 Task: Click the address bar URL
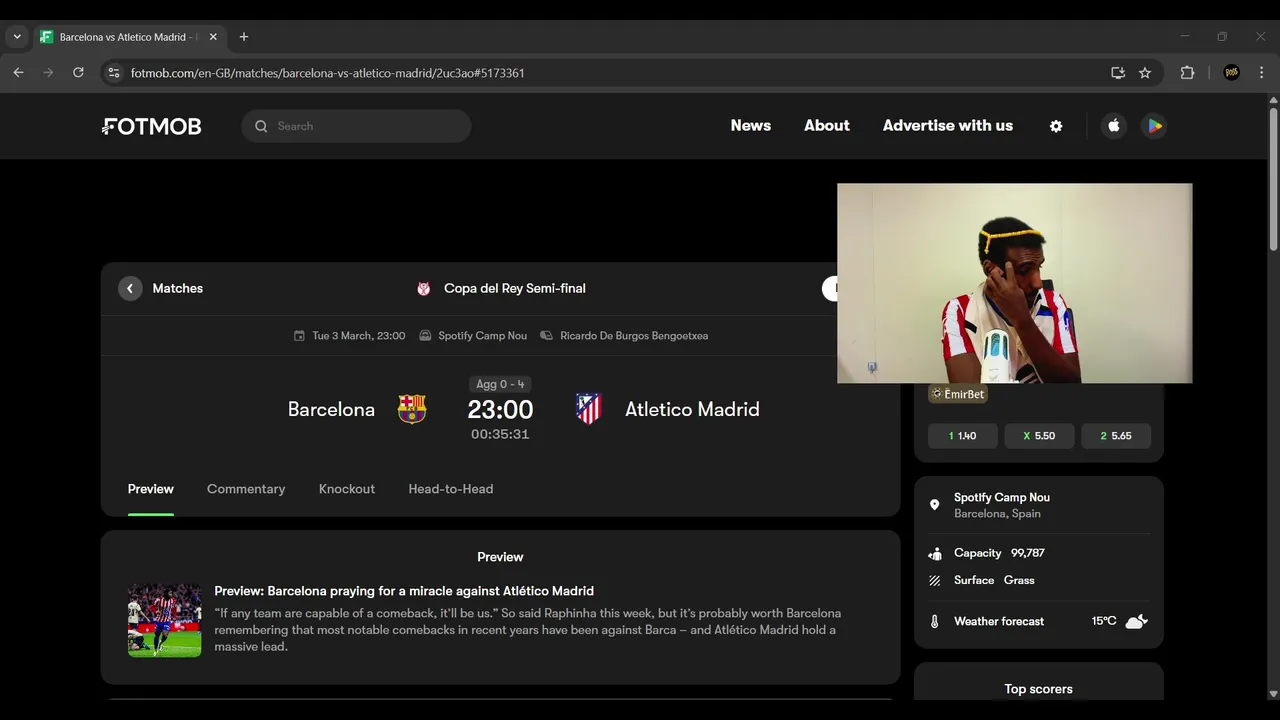coord(328,73)
